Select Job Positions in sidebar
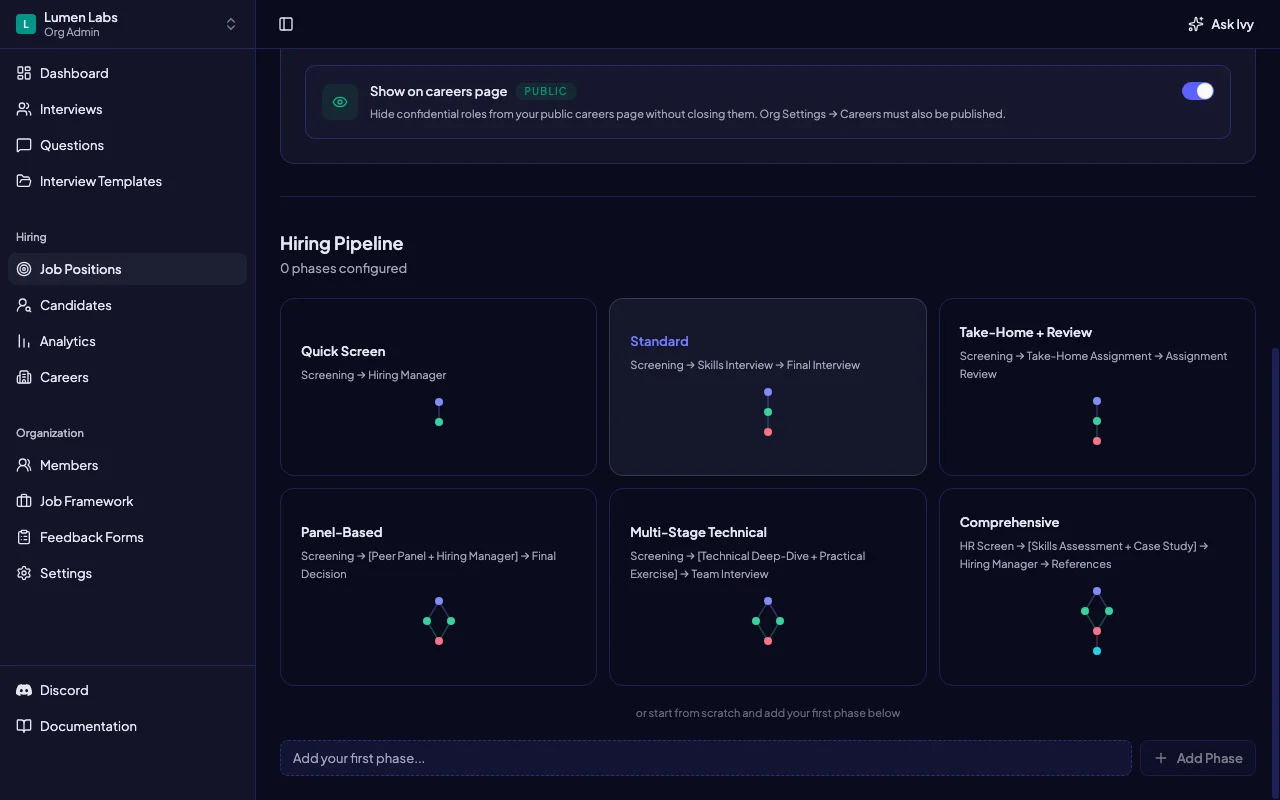Screen dimensions: 1280x800 [127, 269]
